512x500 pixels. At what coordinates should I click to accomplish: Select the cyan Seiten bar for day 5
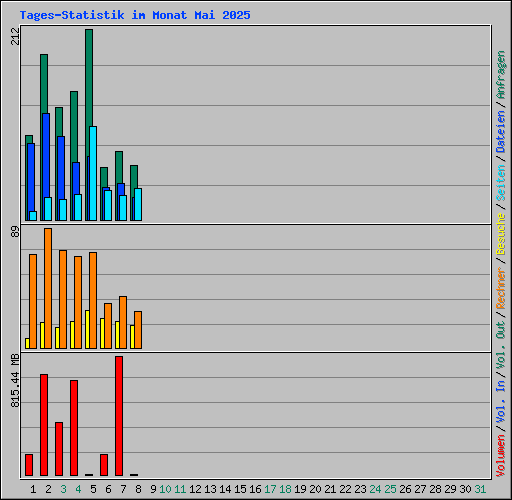point(93,173)
